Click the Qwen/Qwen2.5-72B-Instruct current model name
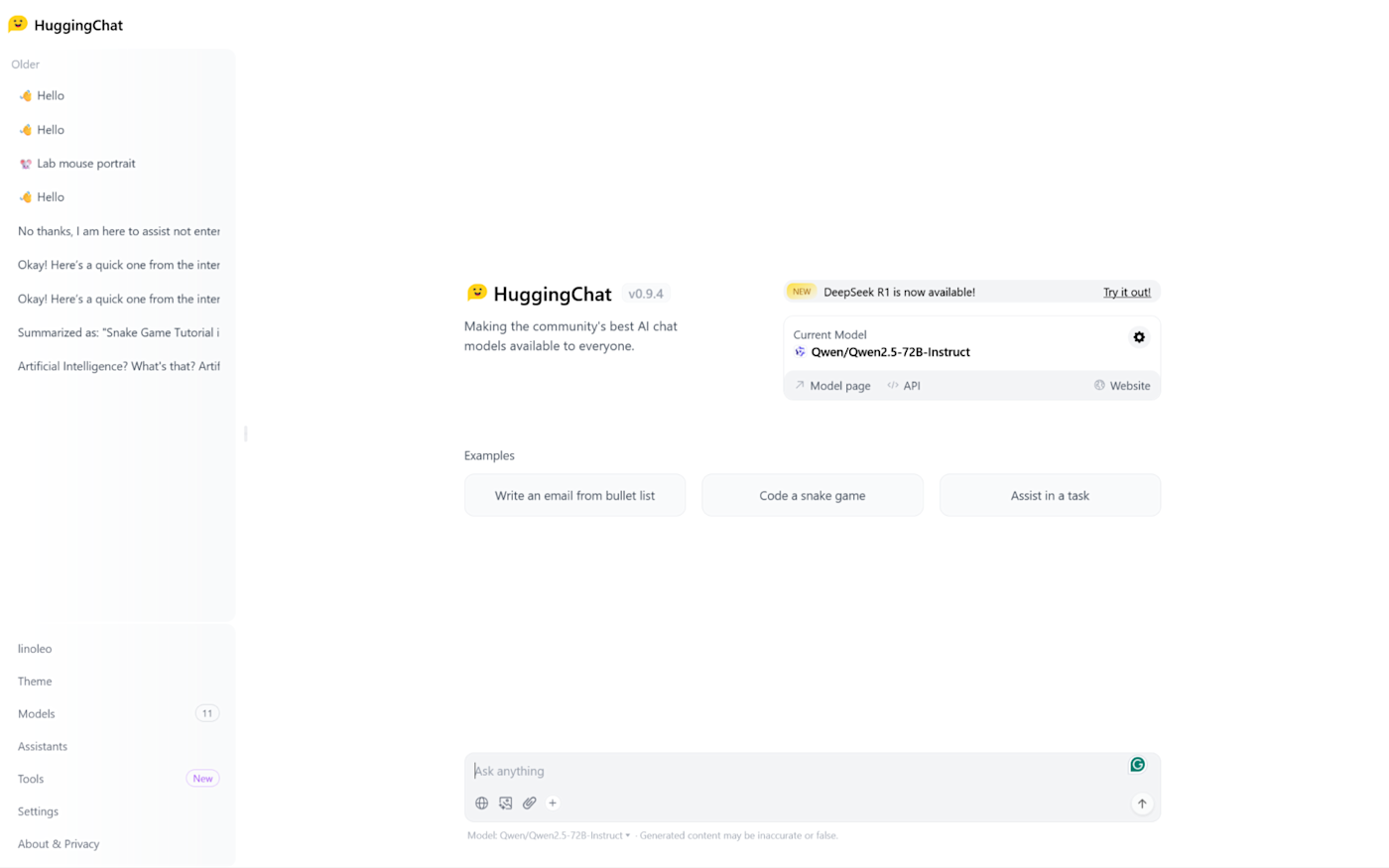This screenshot has height=868, width=1389. [x=891, y=352]
